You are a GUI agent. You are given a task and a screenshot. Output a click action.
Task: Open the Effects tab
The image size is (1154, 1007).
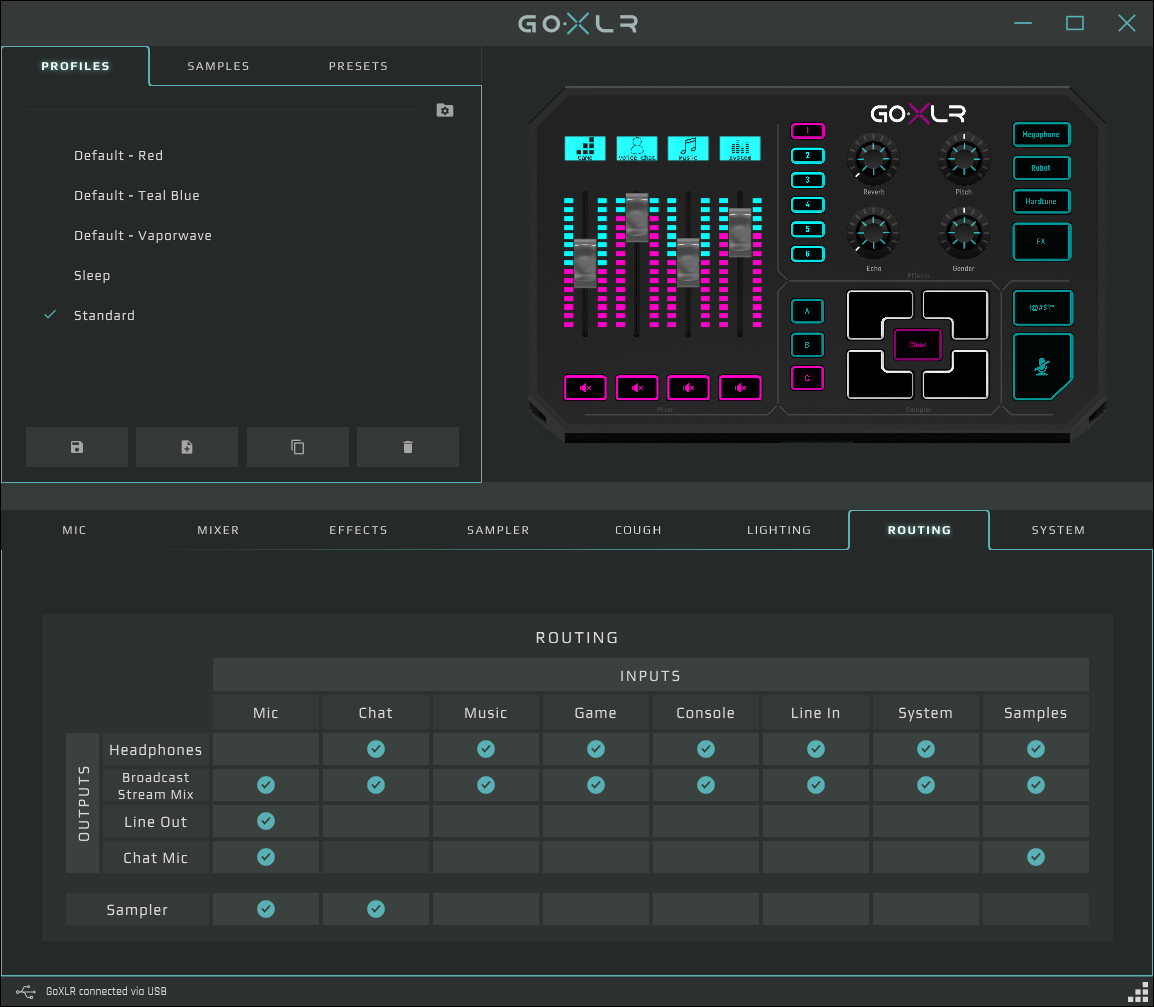pos(358,530)
